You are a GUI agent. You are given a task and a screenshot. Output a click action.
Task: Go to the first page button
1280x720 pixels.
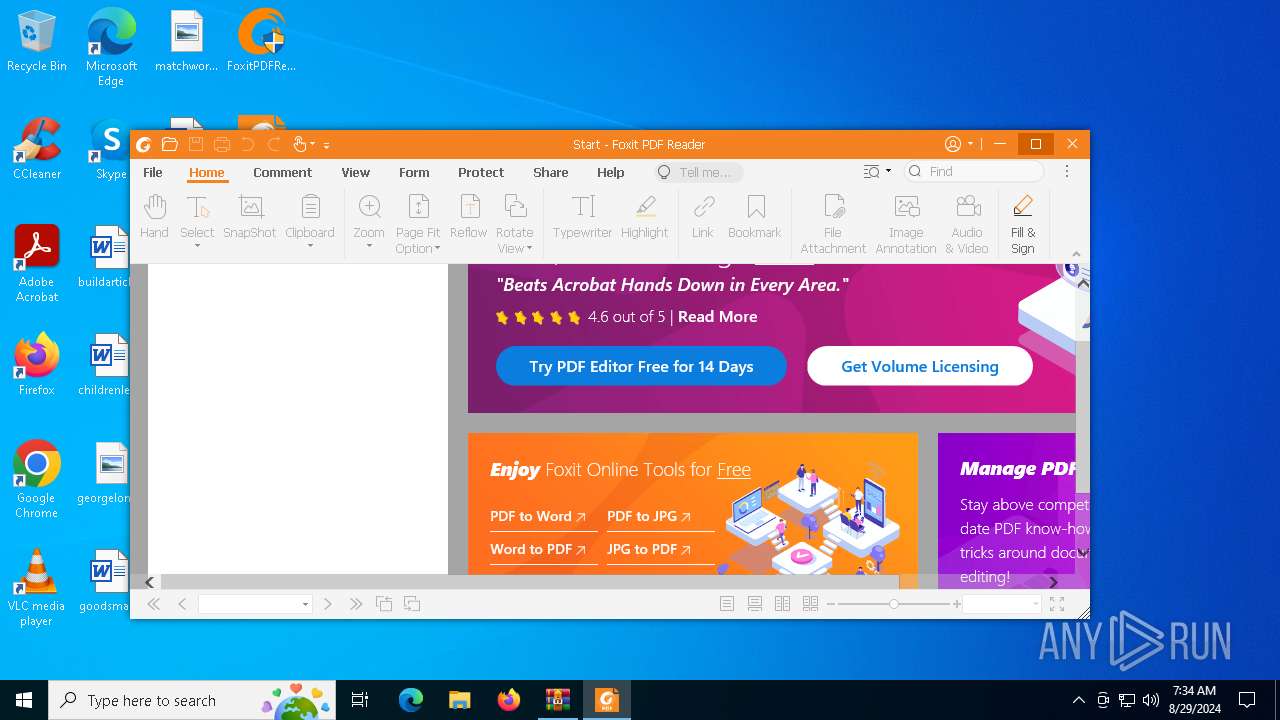[154, 604]
